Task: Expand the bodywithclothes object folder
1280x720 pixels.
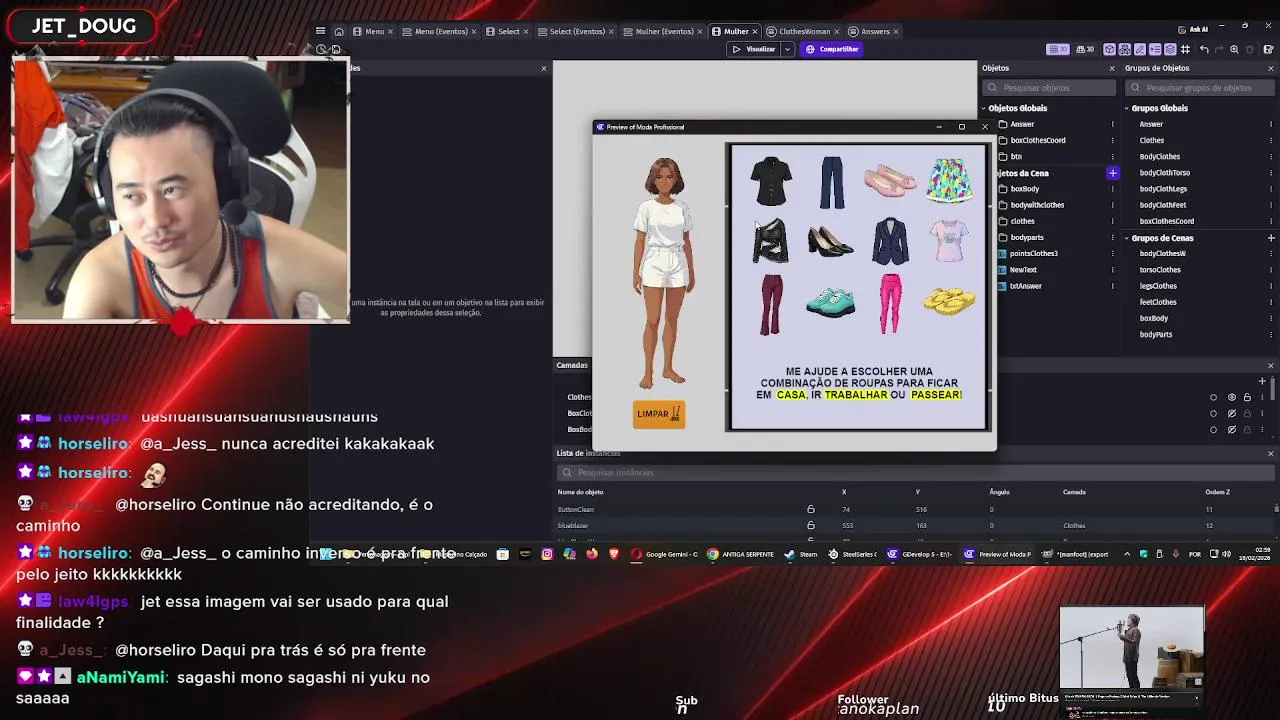Action: [x=1003, y=205]
